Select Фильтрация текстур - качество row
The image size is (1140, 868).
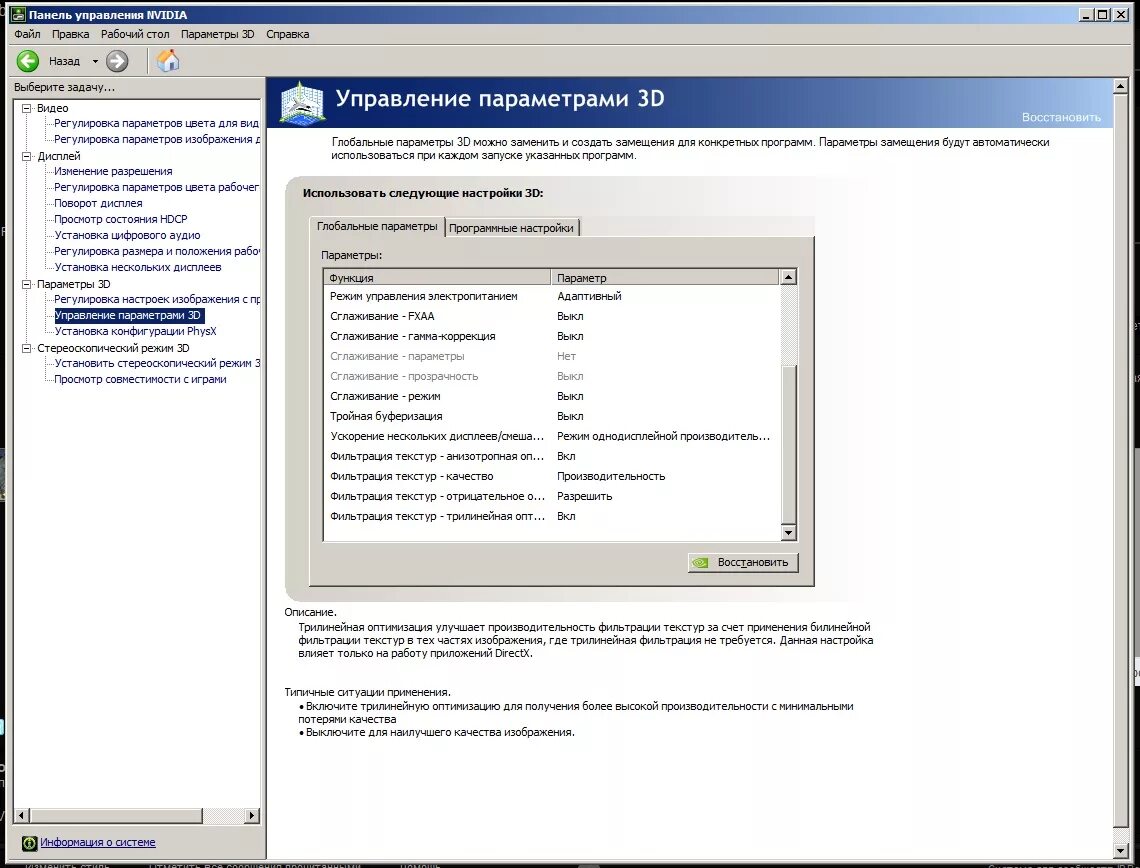tap(553, 476)
